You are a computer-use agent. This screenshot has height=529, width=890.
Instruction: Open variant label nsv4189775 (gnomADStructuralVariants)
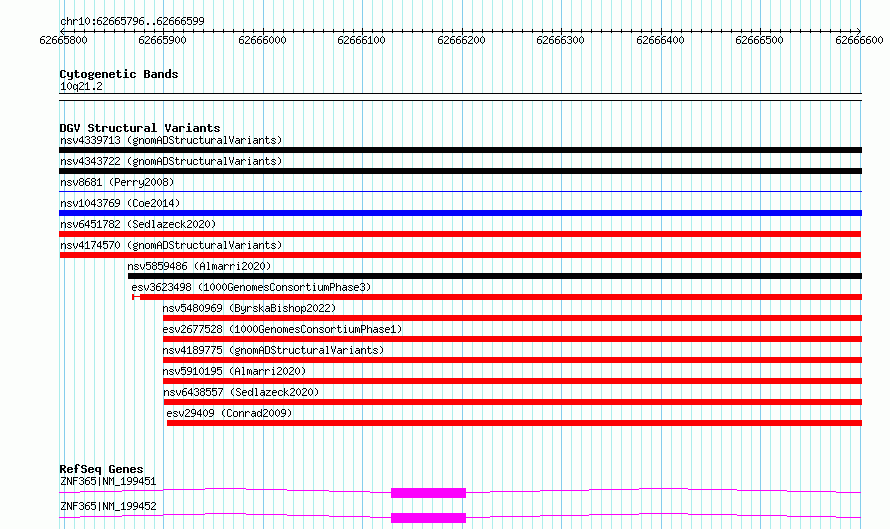click(273, 350)
